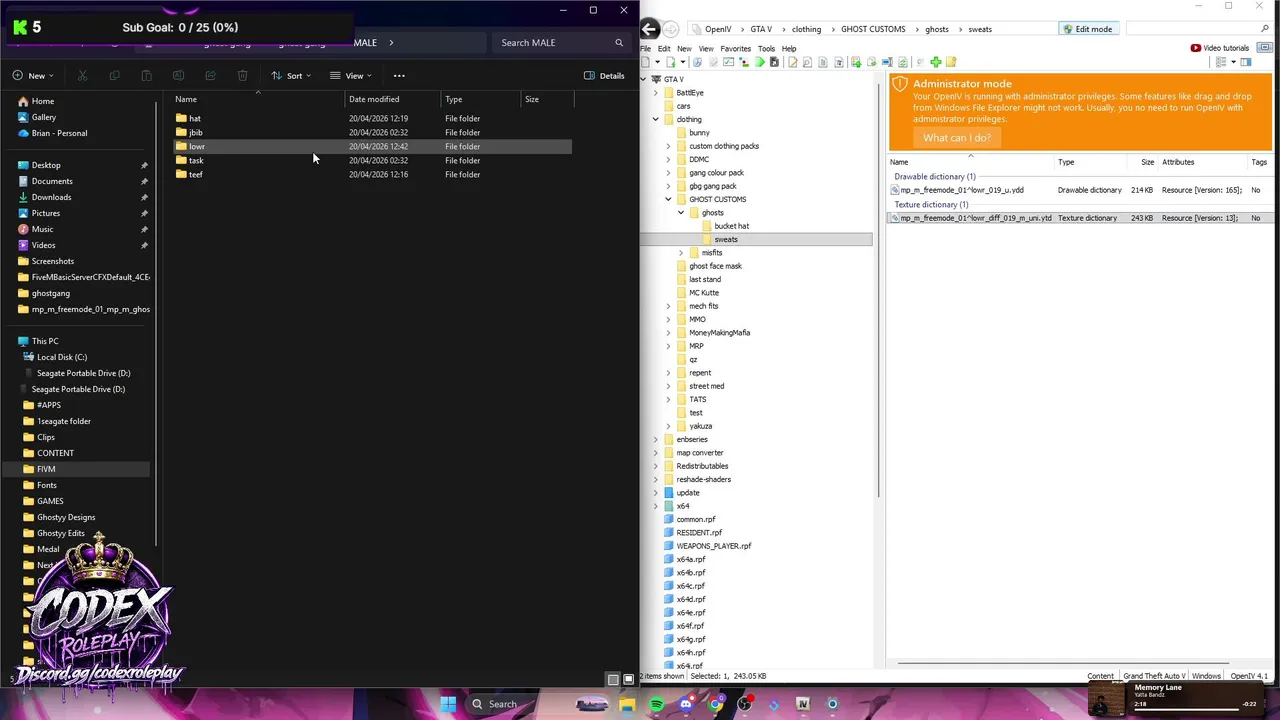Click the orange Administrator mode warning shield icon
The image size is (1280, 720).
pyautogui.click(x=899, y=85)
